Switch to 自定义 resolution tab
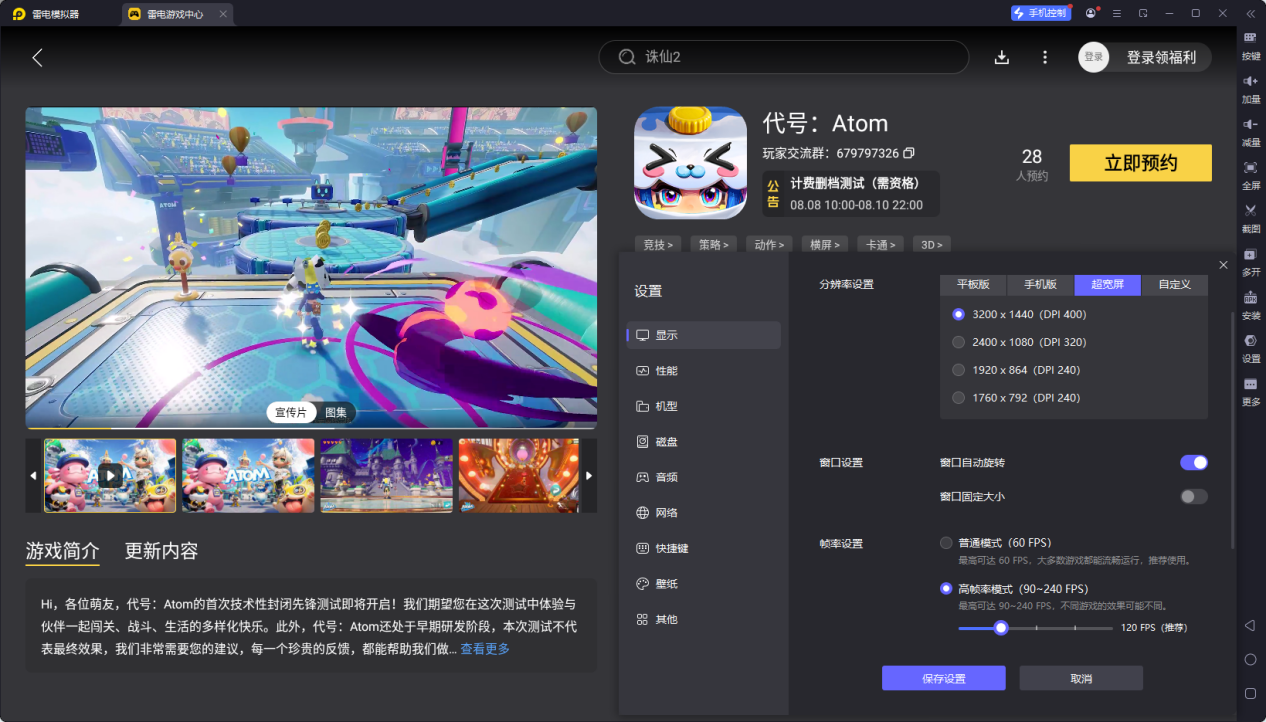 [1175, 285]
